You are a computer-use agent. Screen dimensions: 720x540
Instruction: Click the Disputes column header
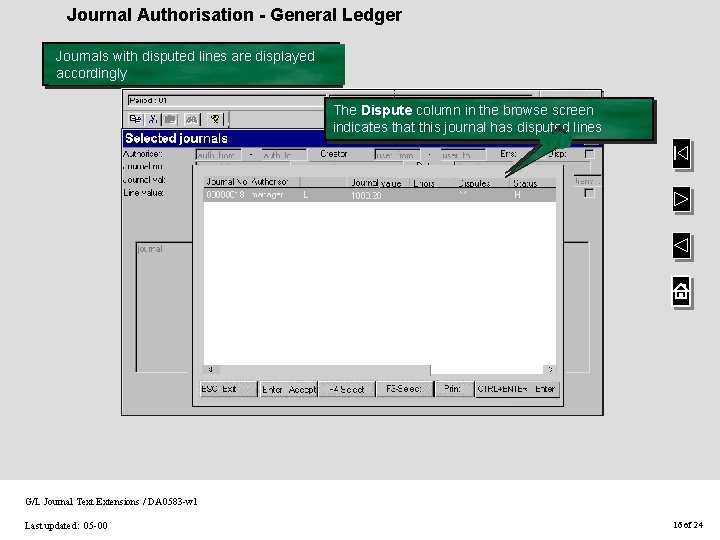tap(474, 183)
